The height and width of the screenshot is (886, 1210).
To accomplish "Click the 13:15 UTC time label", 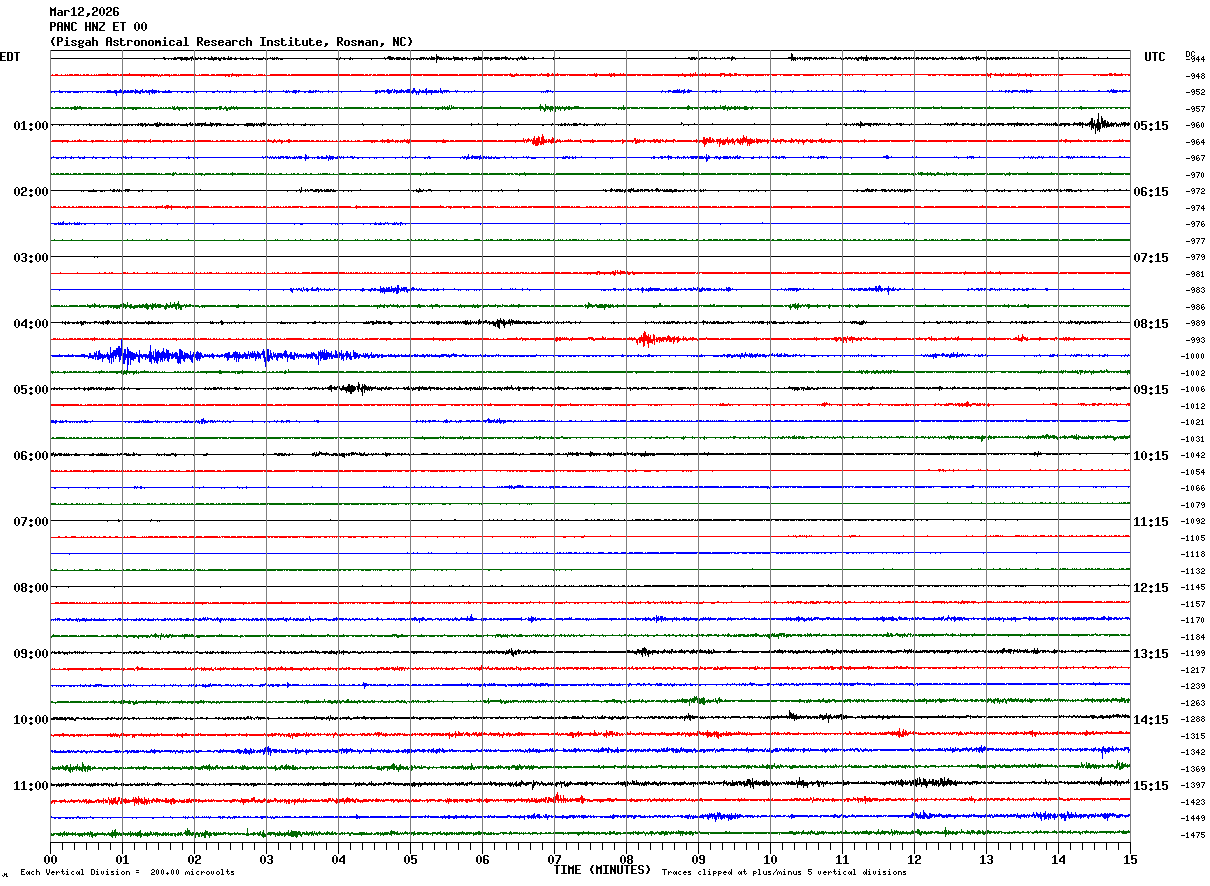I will [1152, 654].
